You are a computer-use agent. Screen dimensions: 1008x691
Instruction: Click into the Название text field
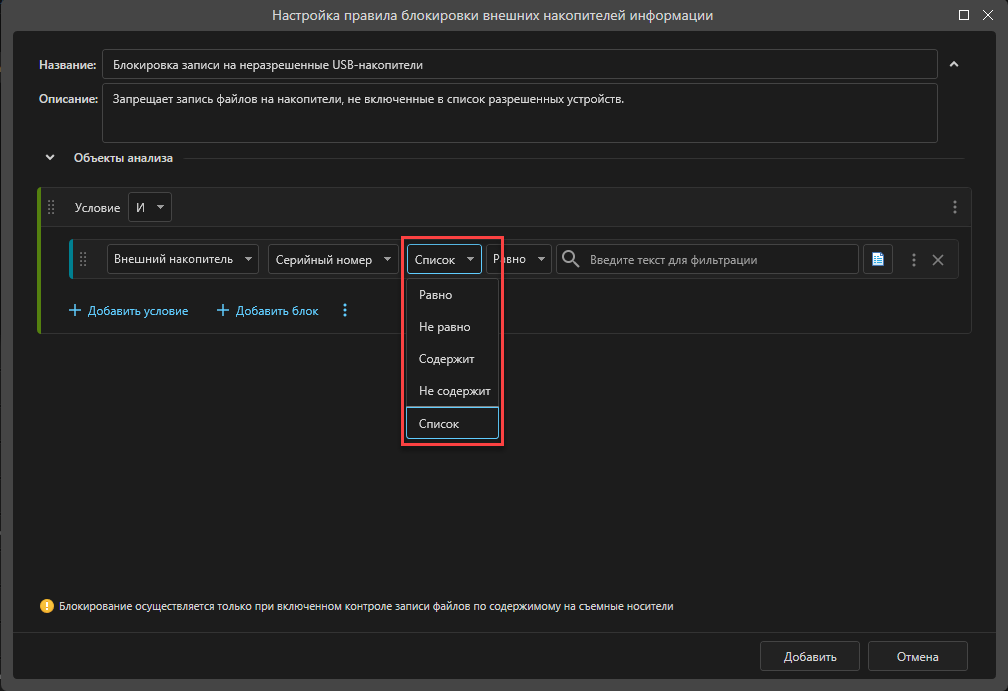519,64
